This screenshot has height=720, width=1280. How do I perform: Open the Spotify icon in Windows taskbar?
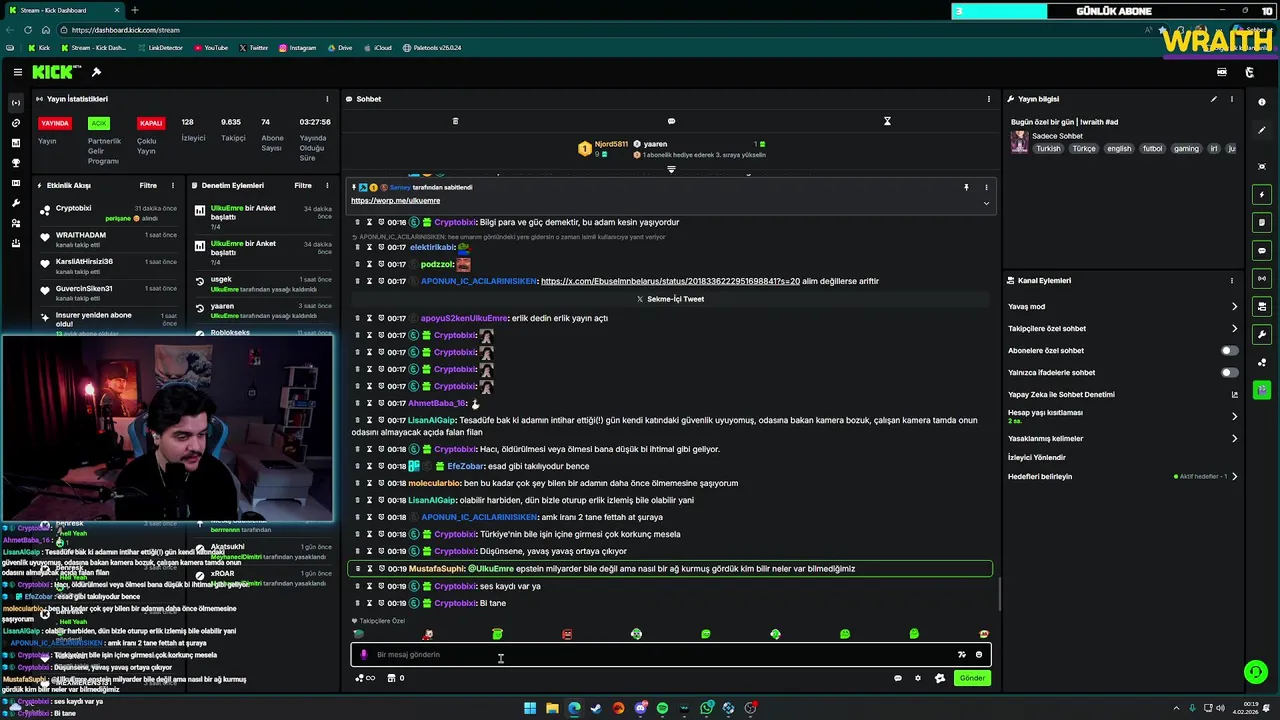(662, 708)
